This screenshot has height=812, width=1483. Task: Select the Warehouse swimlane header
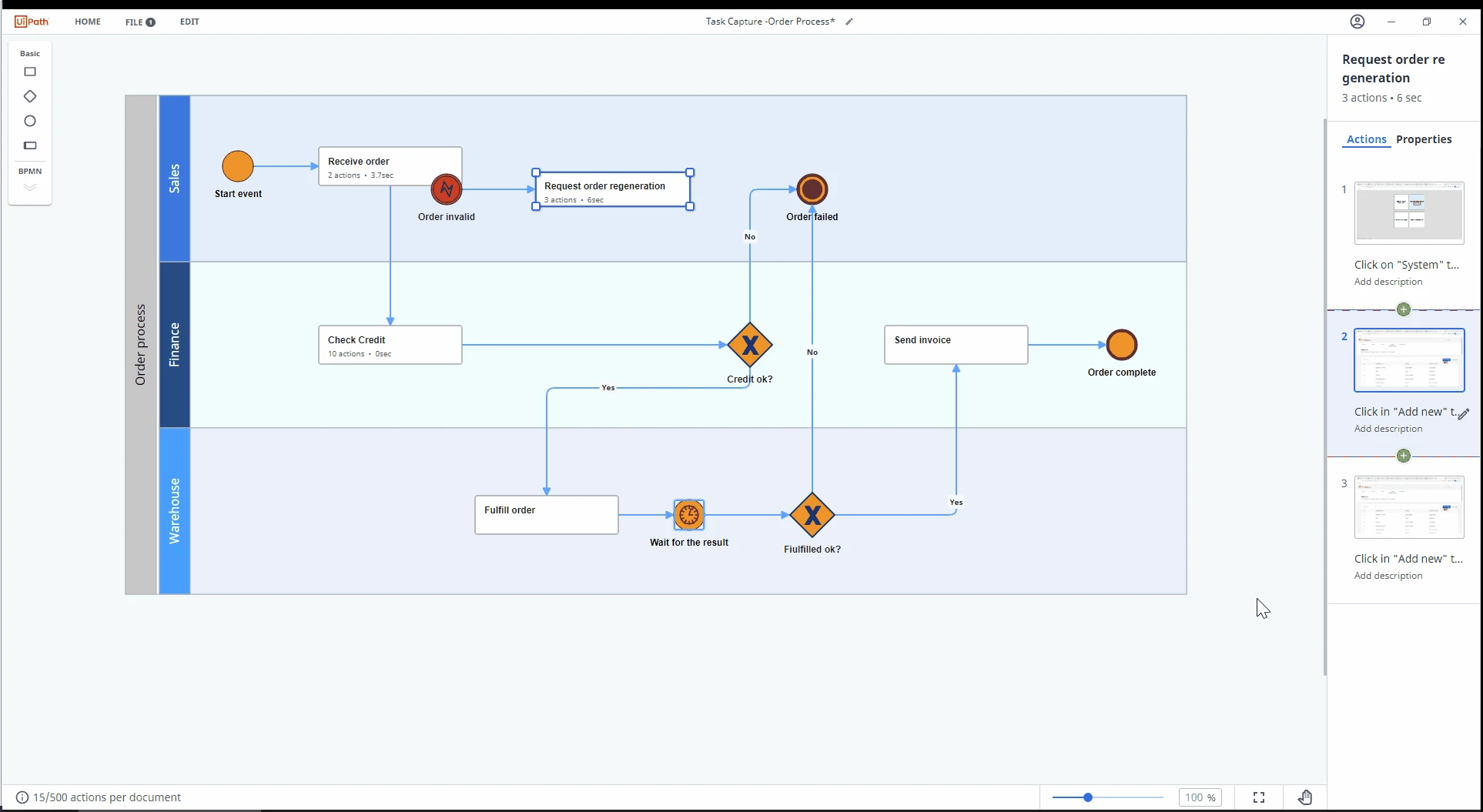click(x=175, y=511)
